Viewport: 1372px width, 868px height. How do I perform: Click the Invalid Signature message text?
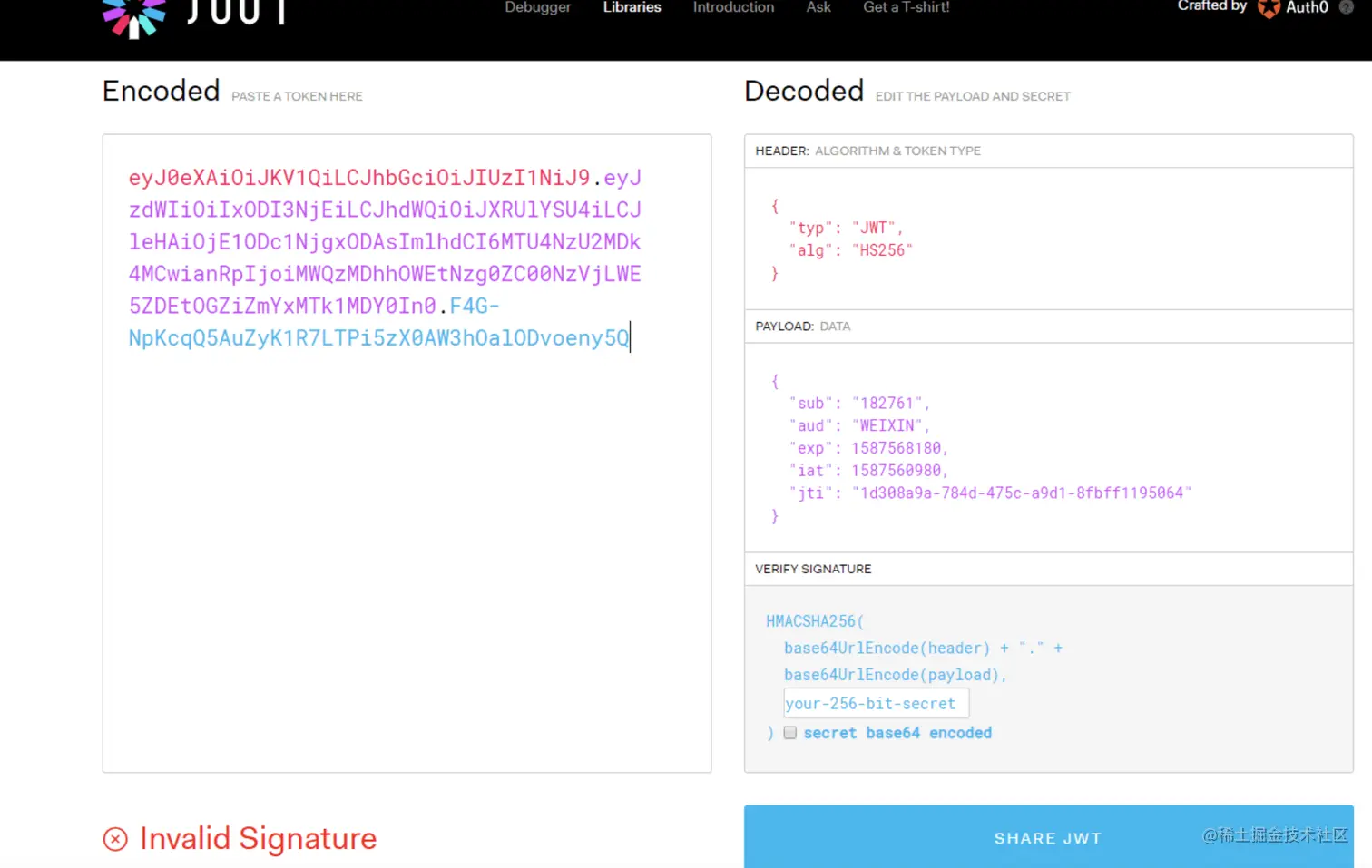[x=258, y=838]
